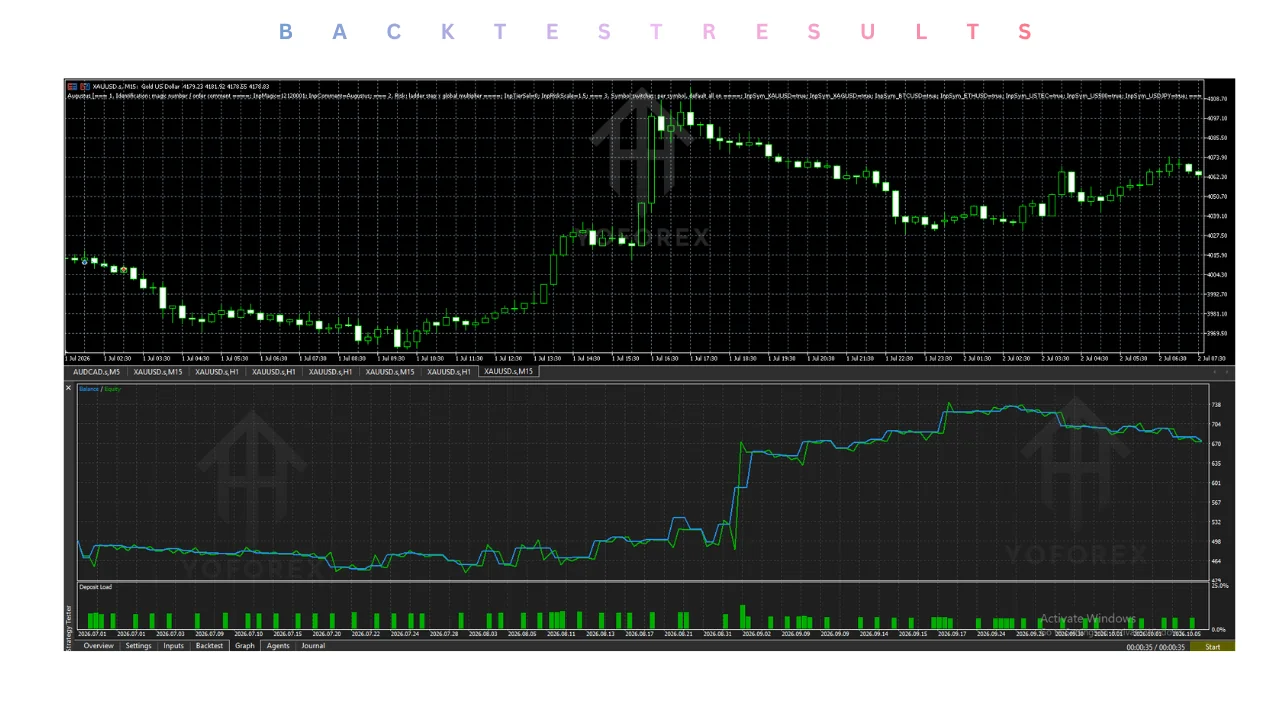Open the Agents tab
Viewport: 1280px width, 720px height.
pos(278,646)
